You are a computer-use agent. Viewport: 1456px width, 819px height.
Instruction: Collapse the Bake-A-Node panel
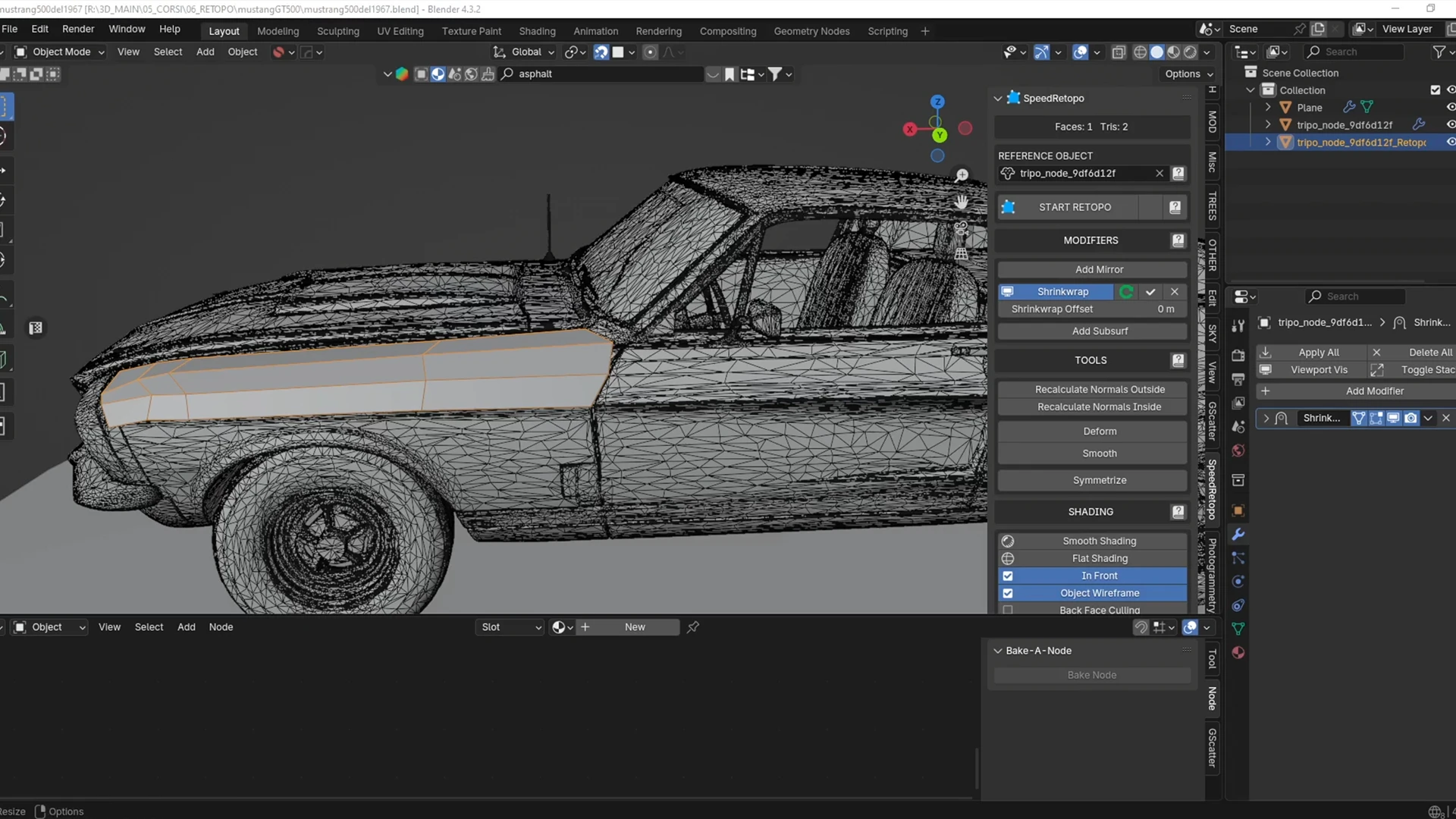point(998,651)
